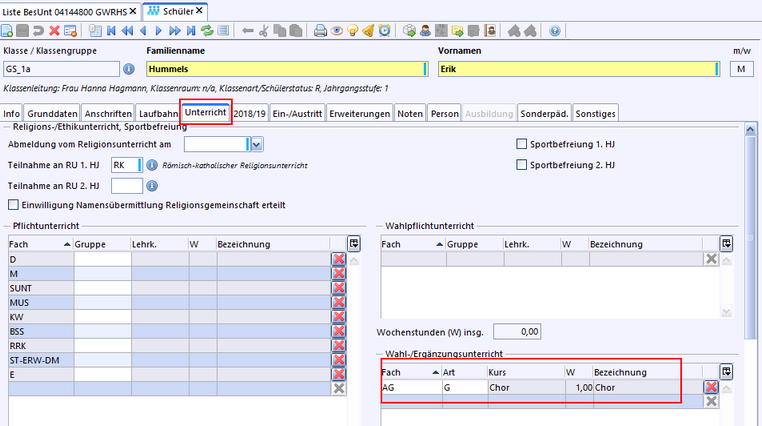Click Teilnahme an RU 1. HJ field RK

click(127, 165)
